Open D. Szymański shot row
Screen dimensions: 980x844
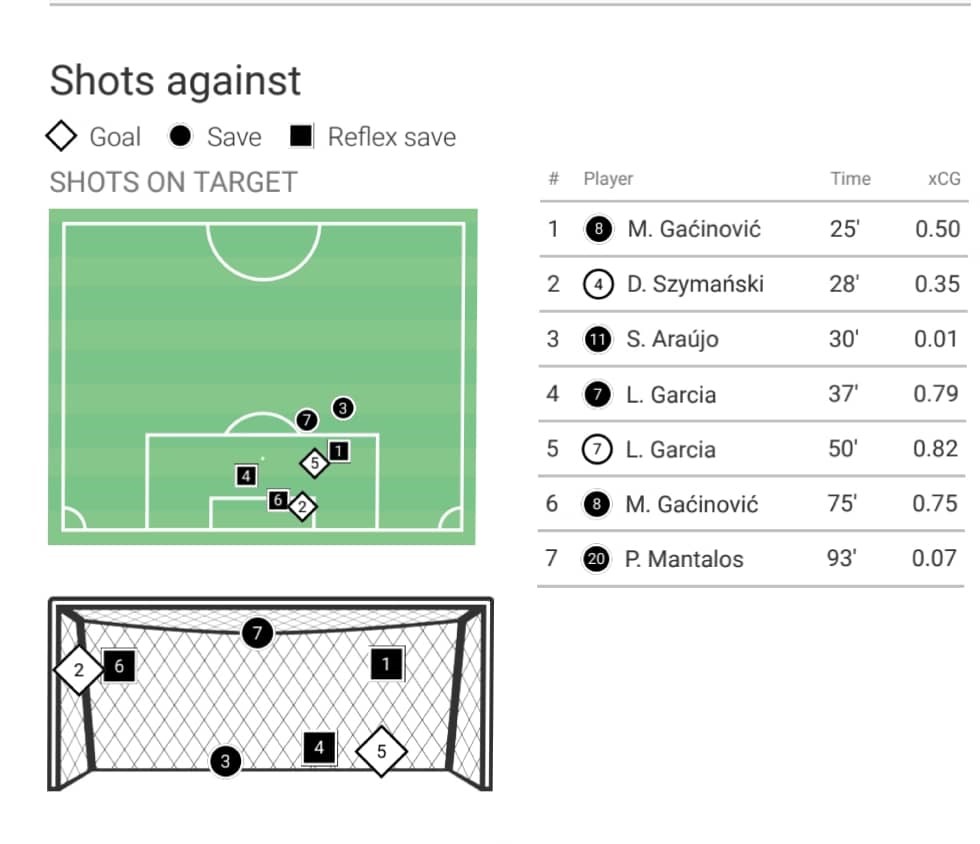pyautogui.click(x=754, y=284)
